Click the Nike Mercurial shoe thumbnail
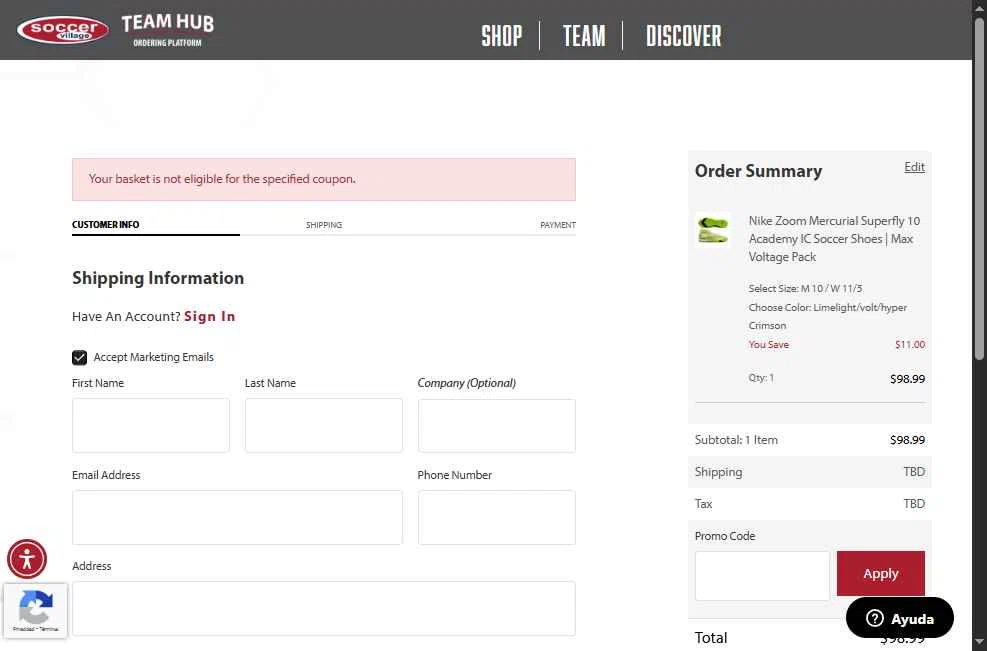 (x=713, y=230)
